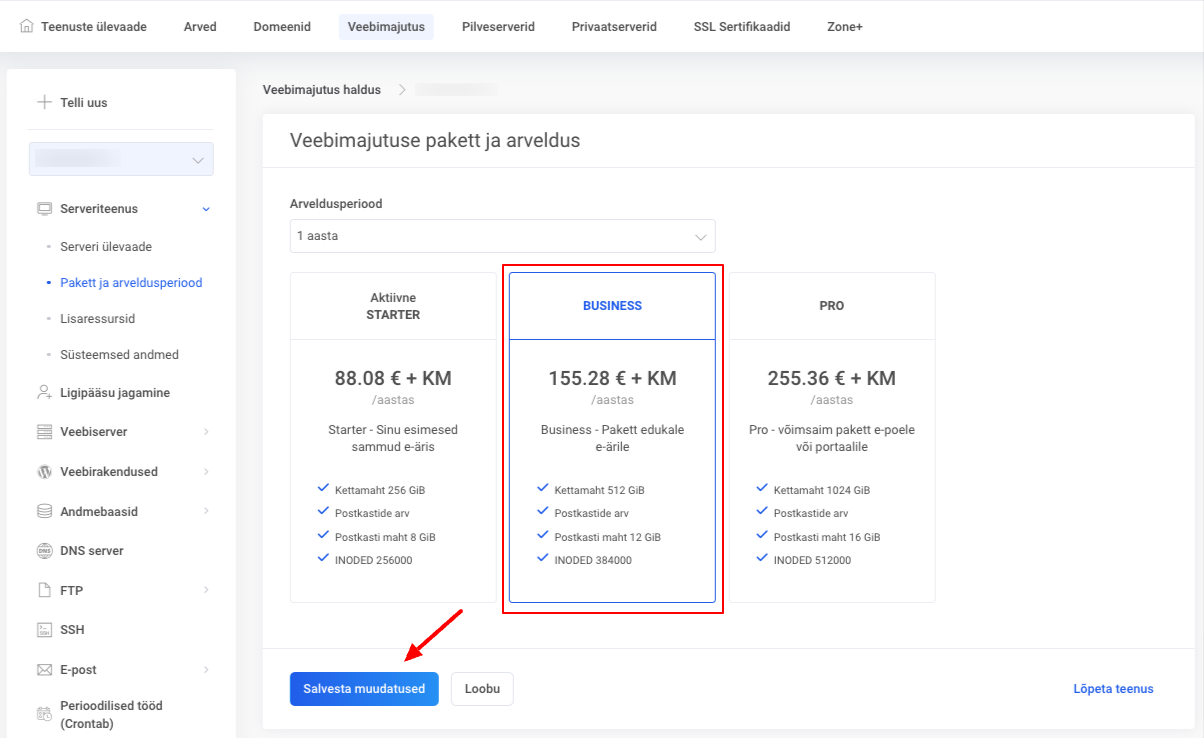Expand the FTP section chevron
The width and height of the screenshot is (1204, 738).
click(206, 590)
